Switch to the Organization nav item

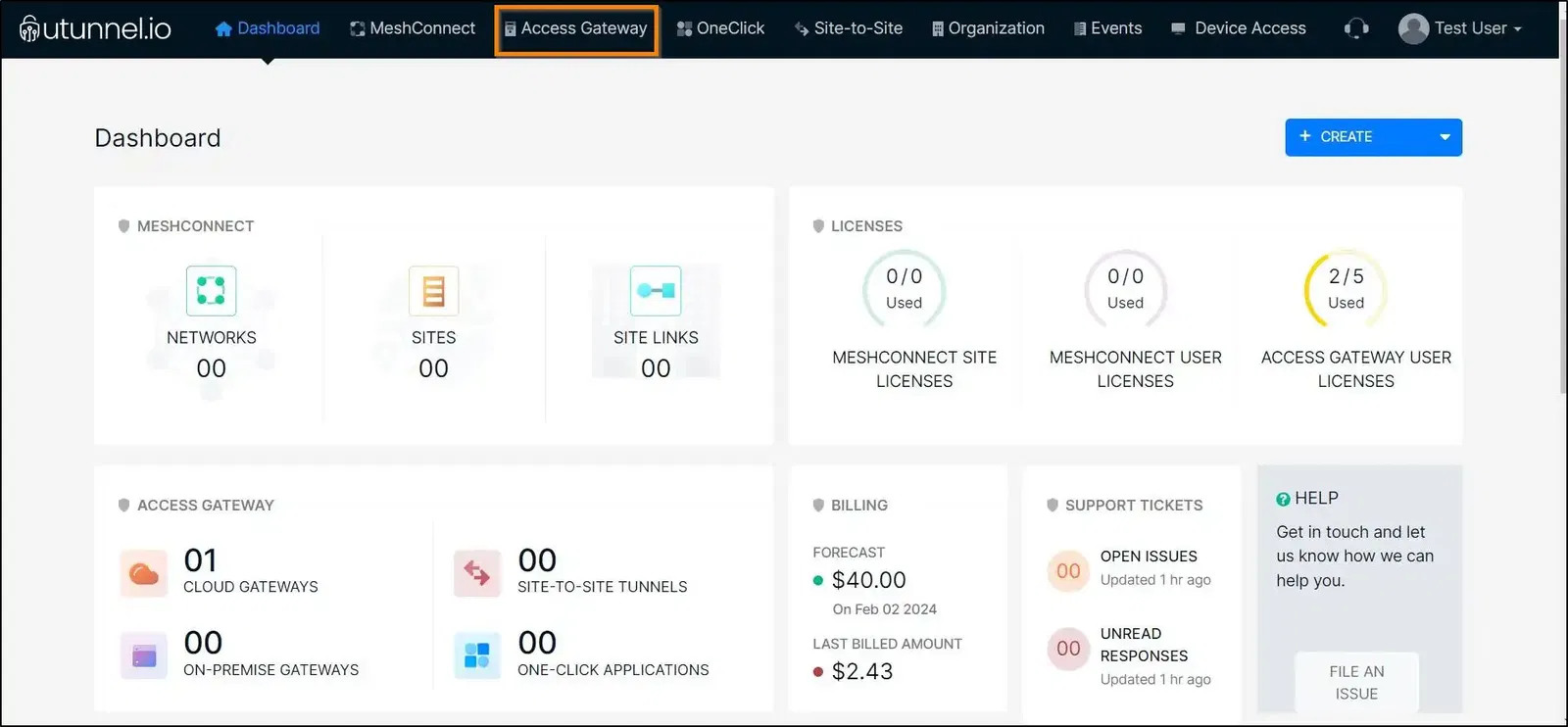pyautogui.click(x=988, y=28)
